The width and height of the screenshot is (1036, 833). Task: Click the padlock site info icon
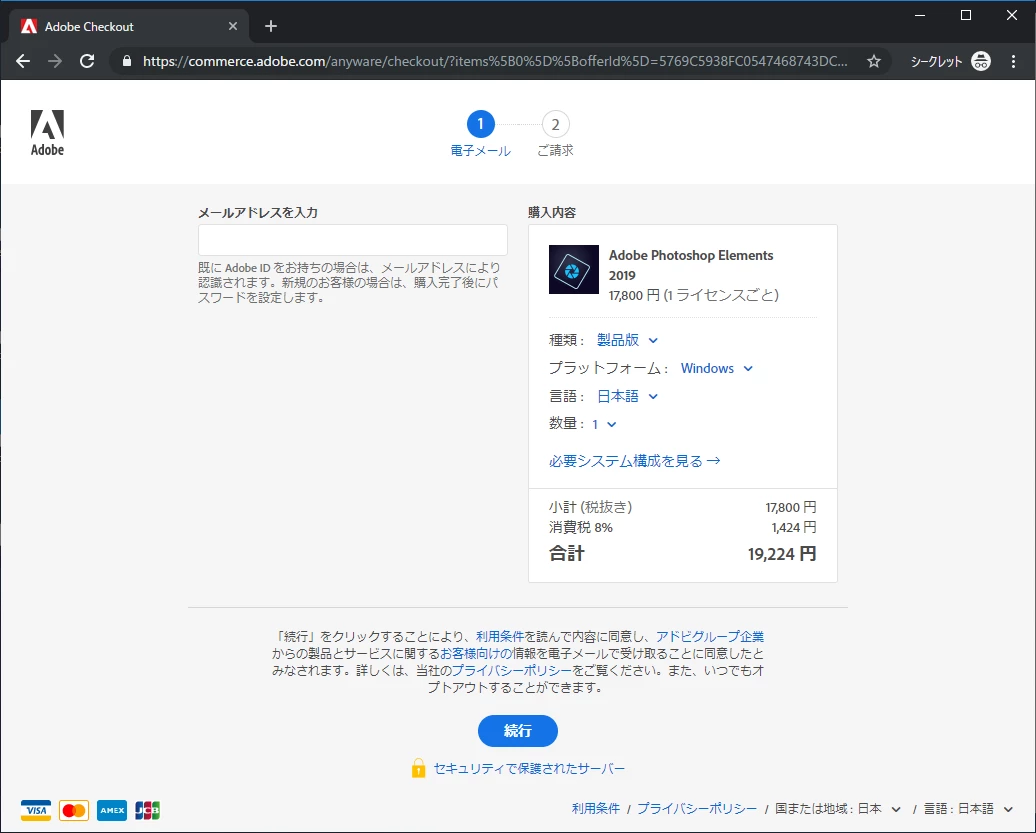pyautogui.click(x=127, y=61)
